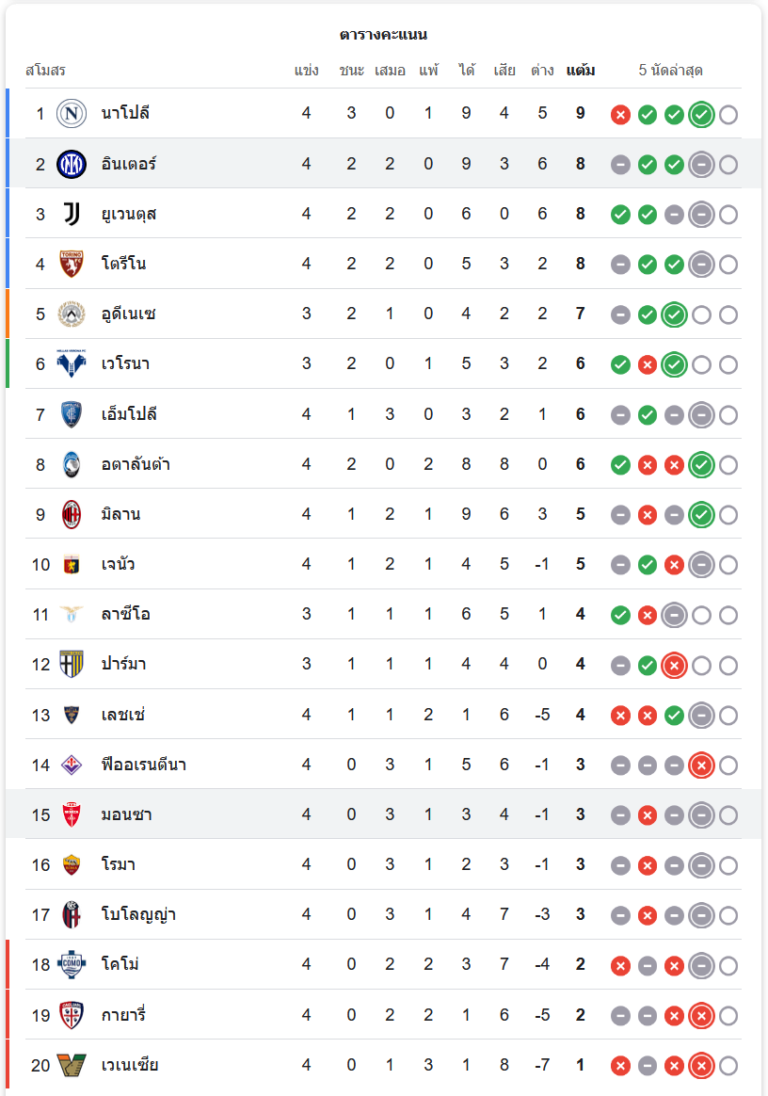This screenshot has width=768, height=1096.
Task: Click the Napoli club crest icon
Action: [x=71, y=113]
